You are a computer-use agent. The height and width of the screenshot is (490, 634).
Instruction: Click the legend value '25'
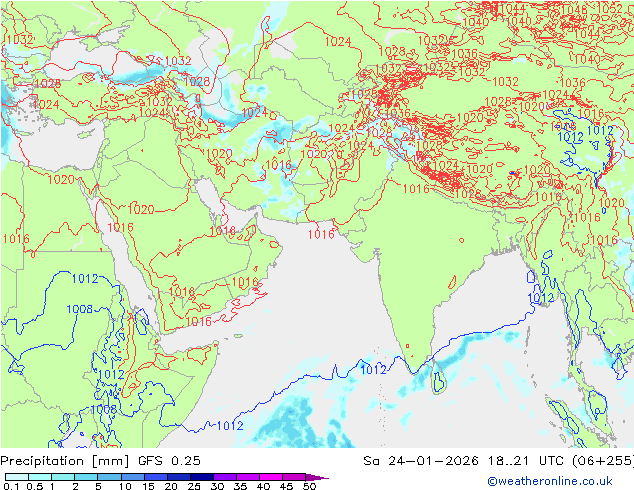(x=194, y=486)
